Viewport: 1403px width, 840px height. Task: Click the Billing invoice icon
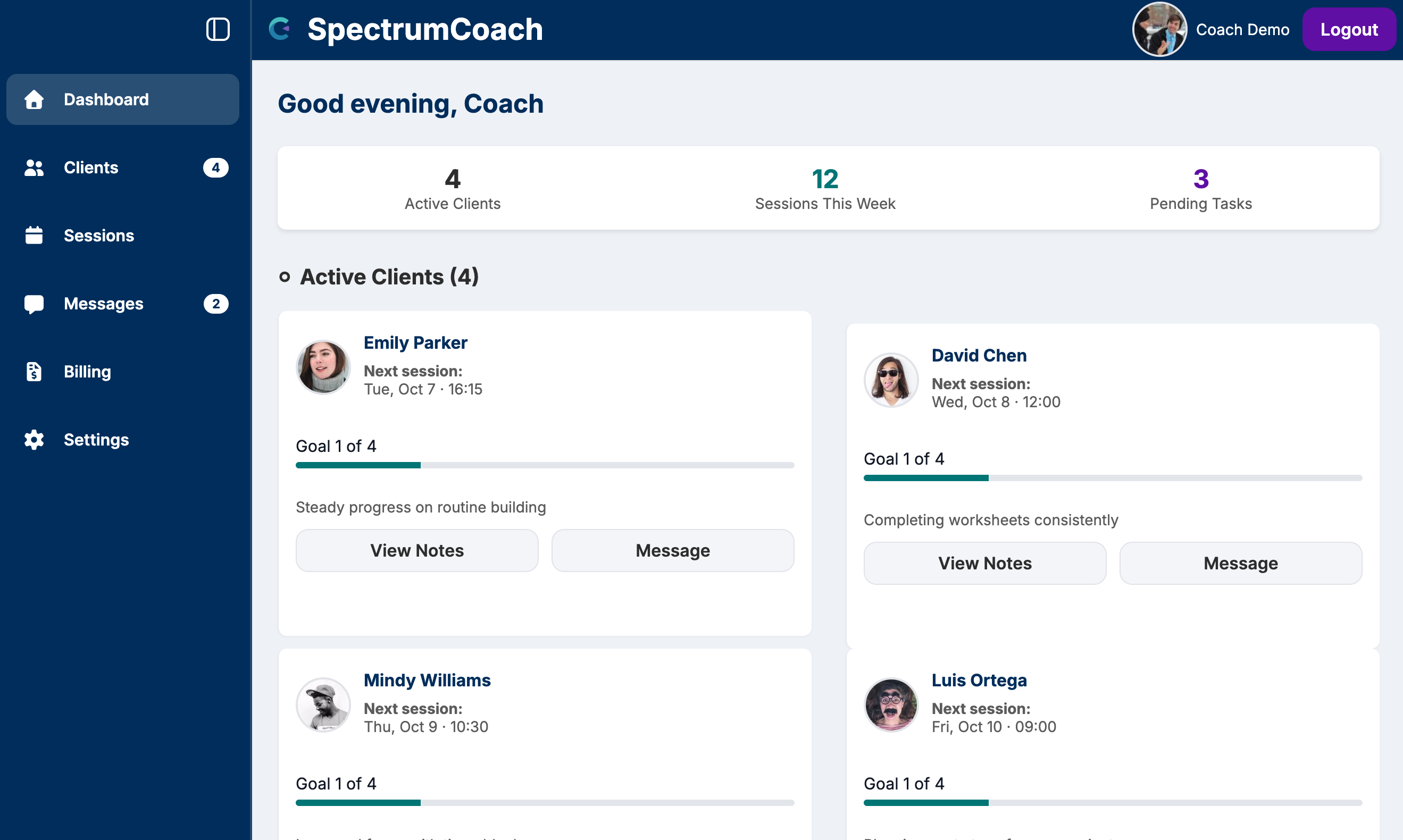click(34, 372)
